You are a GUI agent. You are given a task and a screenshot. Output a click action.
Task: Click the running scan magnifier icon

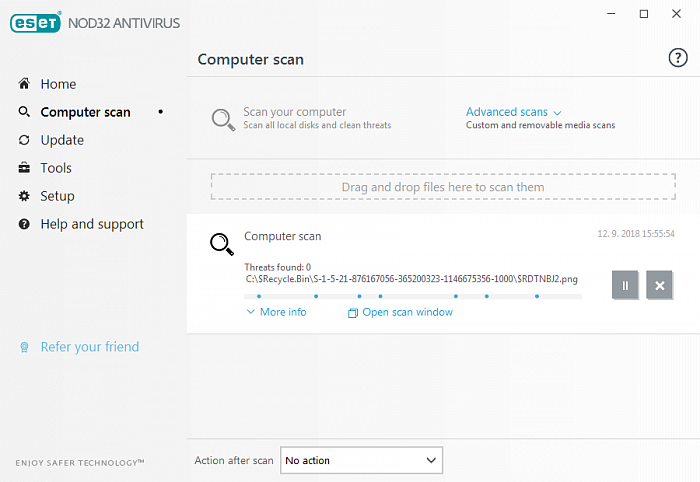coord(222,244)
